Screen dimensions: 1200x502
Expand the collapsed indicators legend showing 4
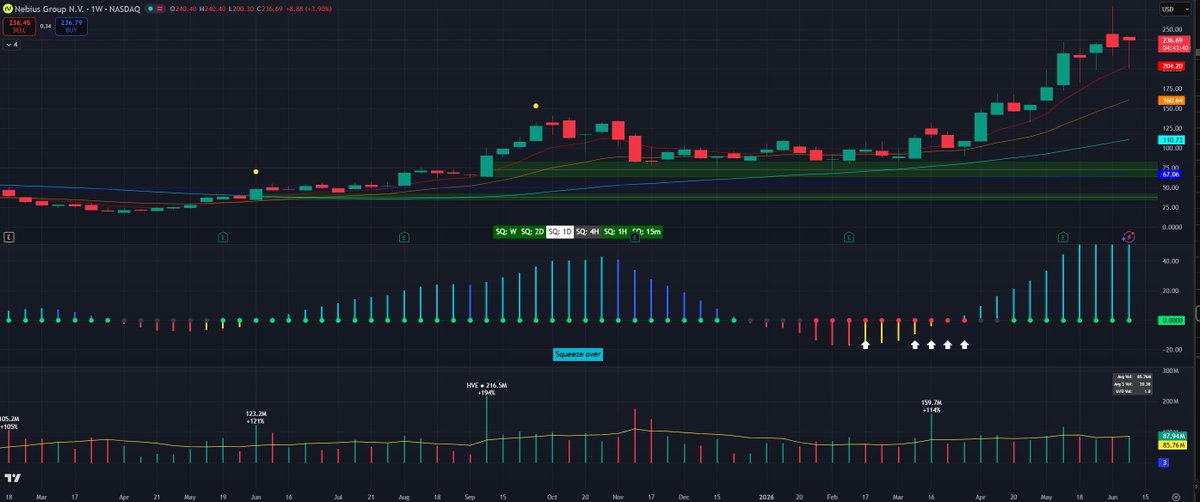click(x=12, y=45)
